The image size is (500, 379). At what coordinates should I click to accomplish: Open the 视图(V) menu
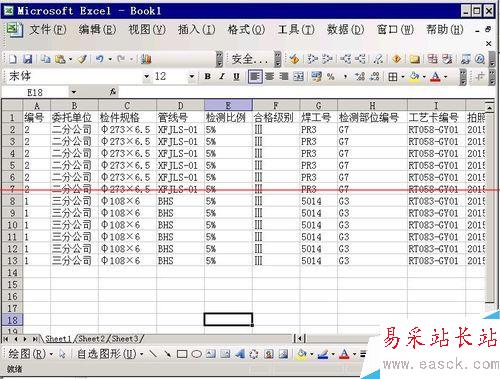tap(147, 30)
